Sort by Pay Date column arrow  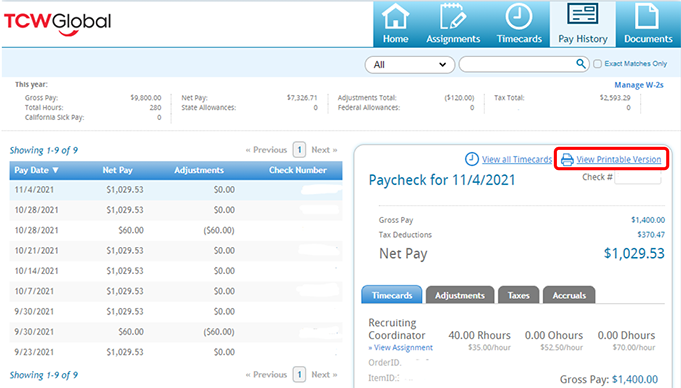click(x=55, y=170)
